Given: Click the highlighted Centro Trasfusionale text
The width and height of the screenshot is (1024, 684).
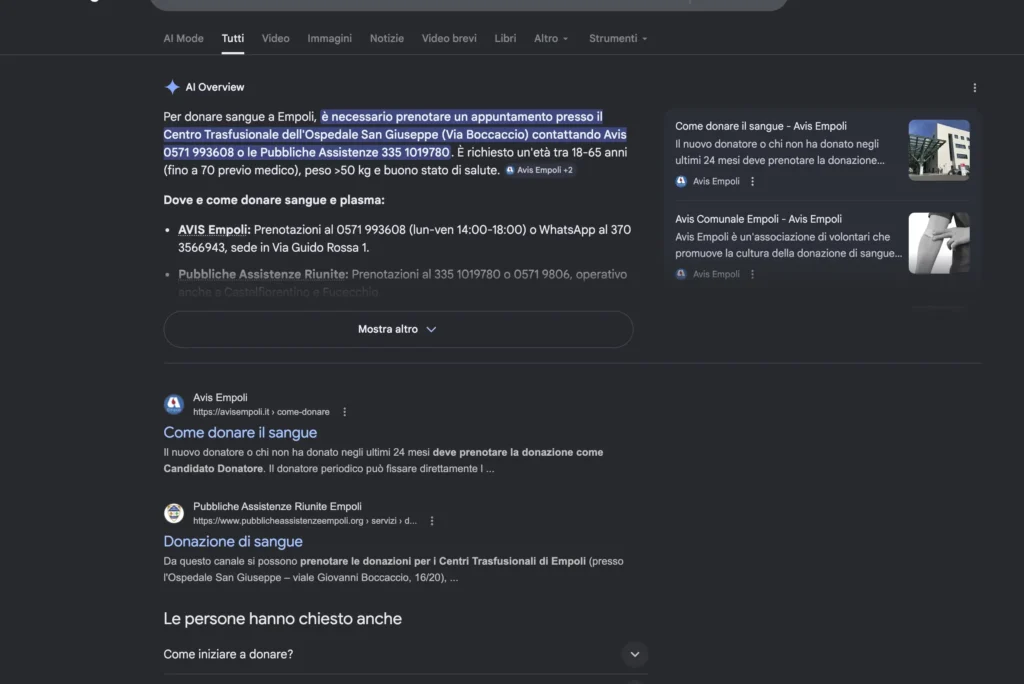Looking at the screenshot, I should [x=394, y=135].
